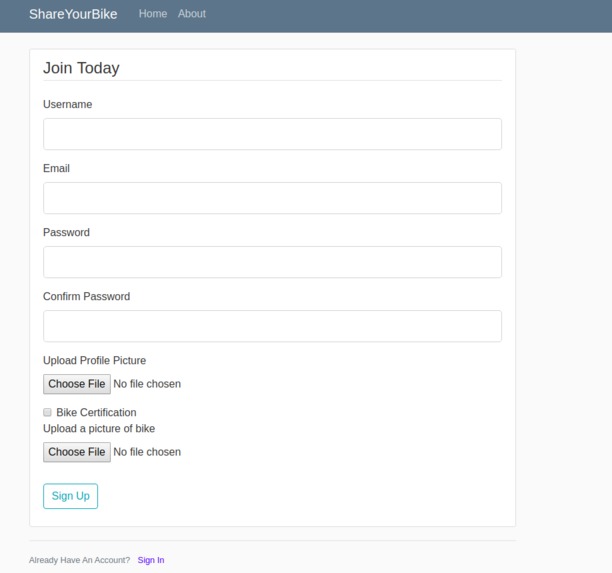Click the Upload a picture of bike label
Screen dimensions: 612x573
click(99, 429)
